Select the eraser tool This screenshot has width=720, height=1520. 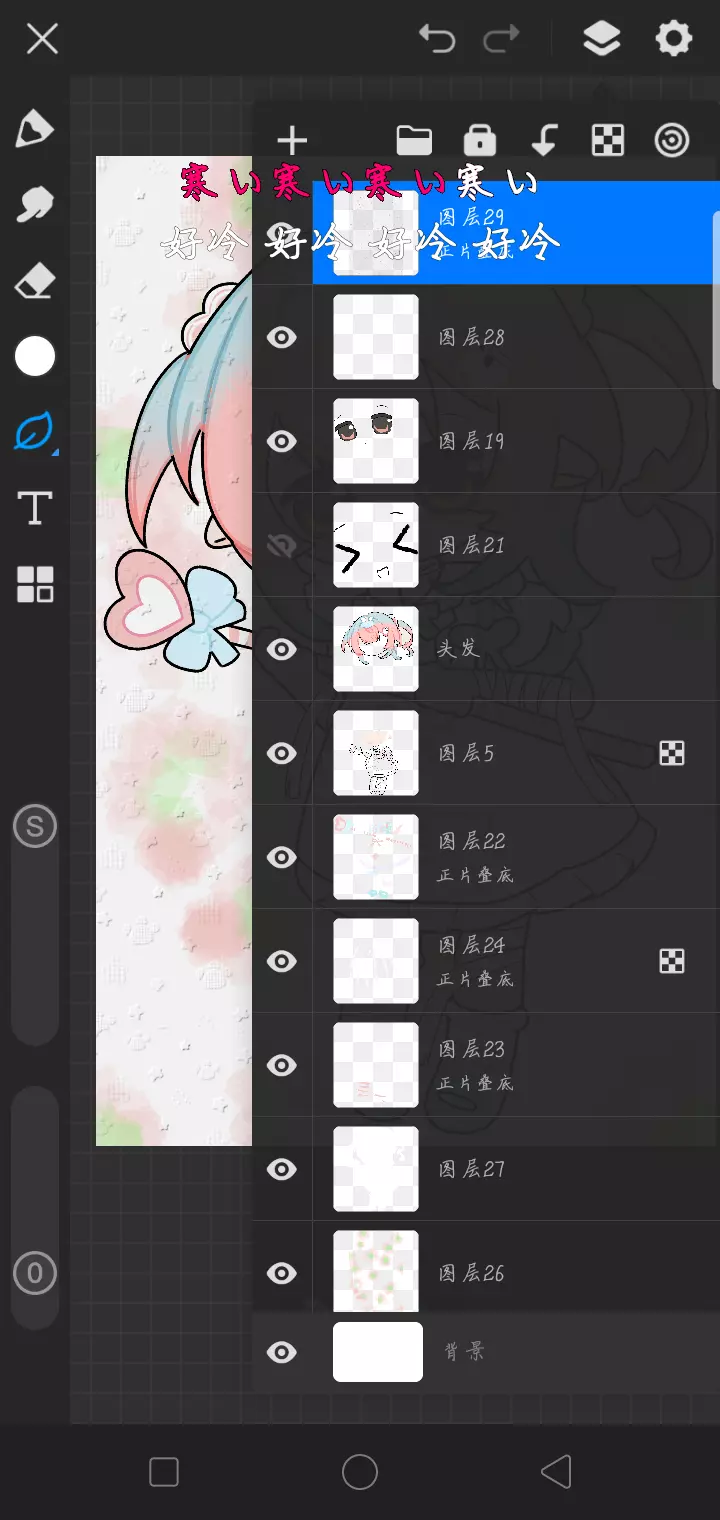[x=34, y=281]
